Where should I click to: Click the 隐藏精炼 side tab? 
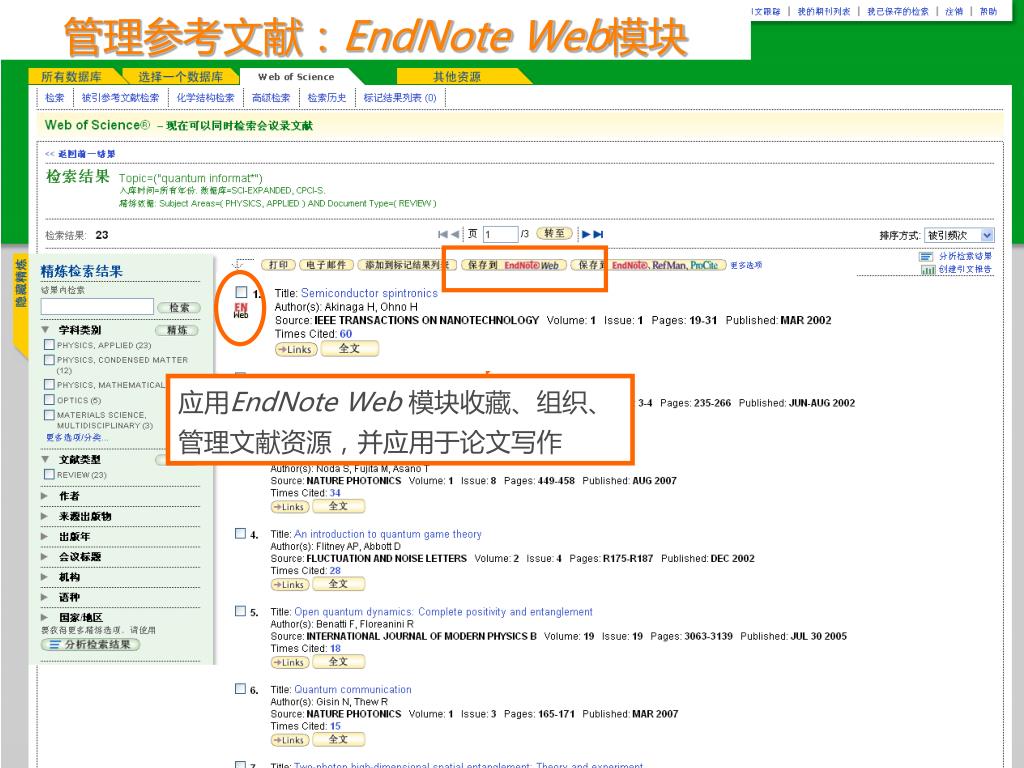pos(20,283)
